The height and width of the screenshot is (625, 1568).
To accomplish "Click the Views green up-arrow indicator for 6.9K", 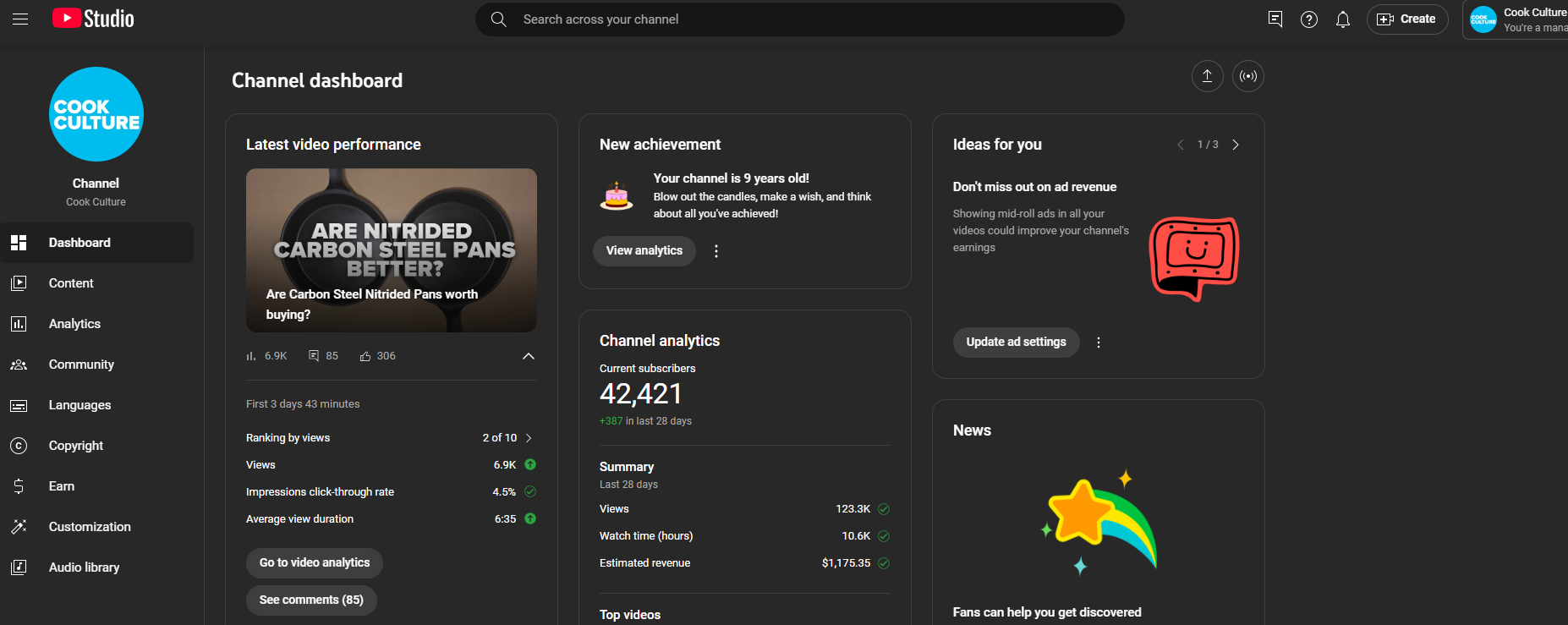I will point(530,465).
